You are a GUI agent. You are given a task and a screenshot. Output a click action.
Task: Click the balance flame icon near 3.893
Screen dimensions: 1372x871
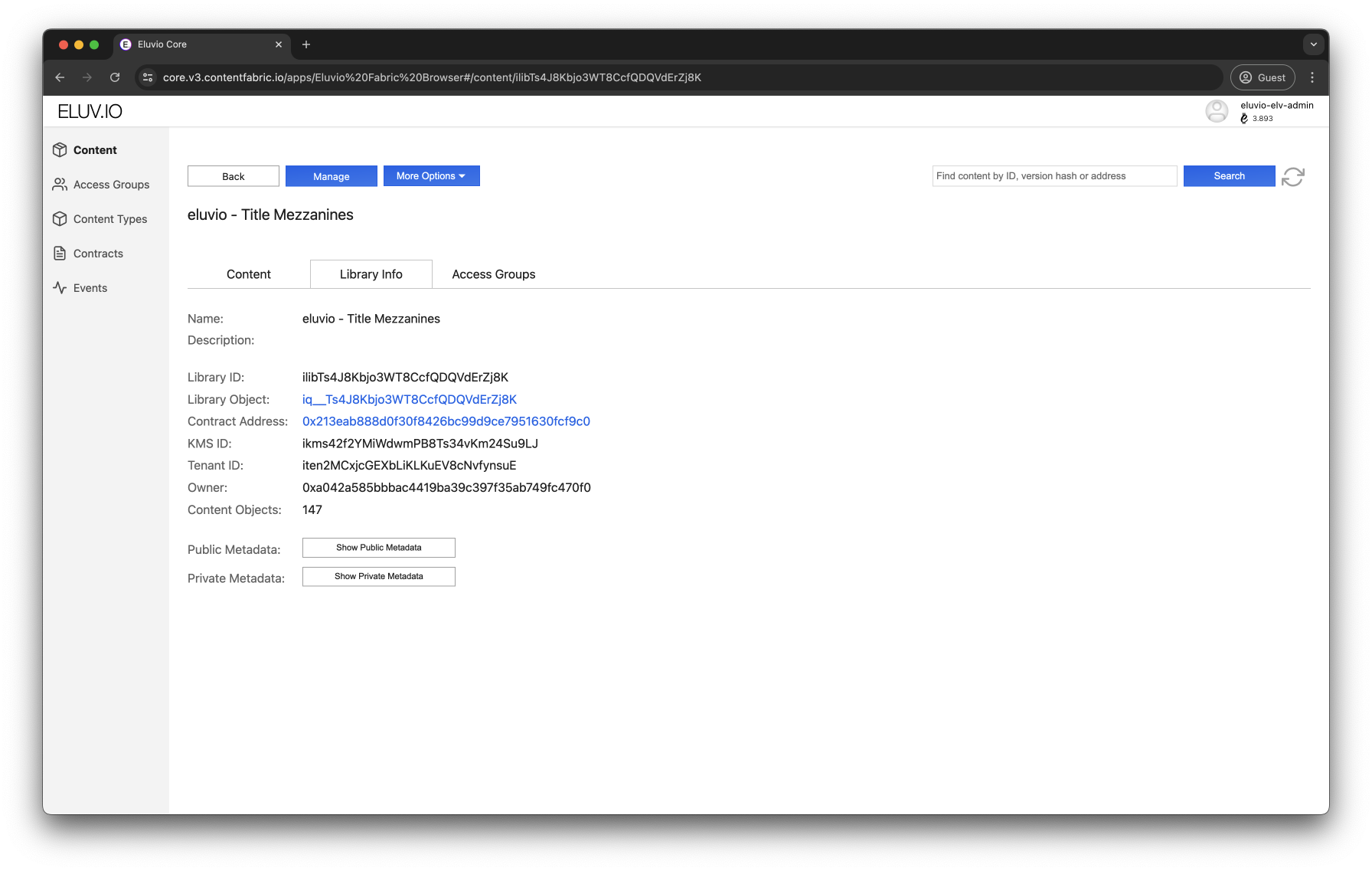coord(1244,119)
